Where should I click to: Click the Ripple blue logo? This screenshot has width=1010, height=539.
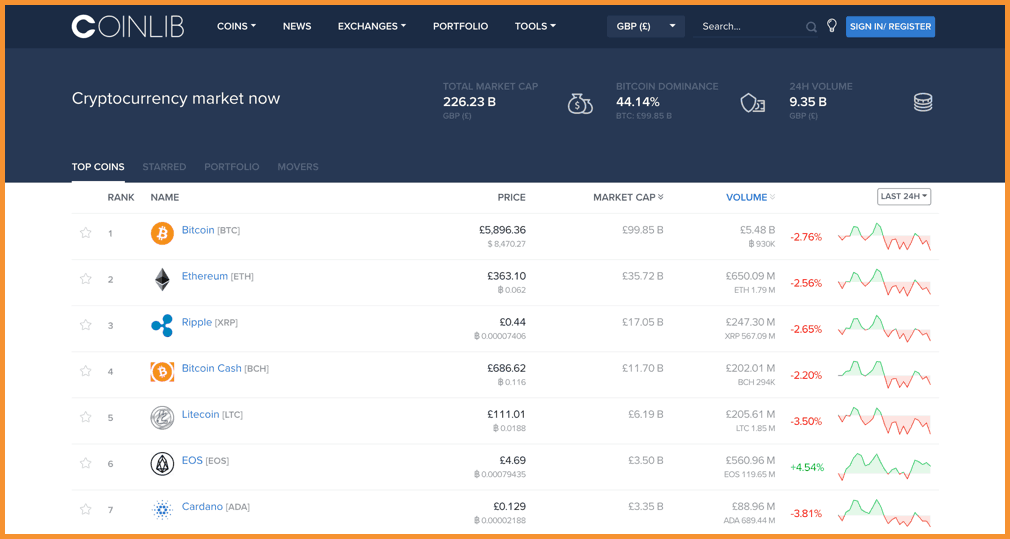pos(162,326)
